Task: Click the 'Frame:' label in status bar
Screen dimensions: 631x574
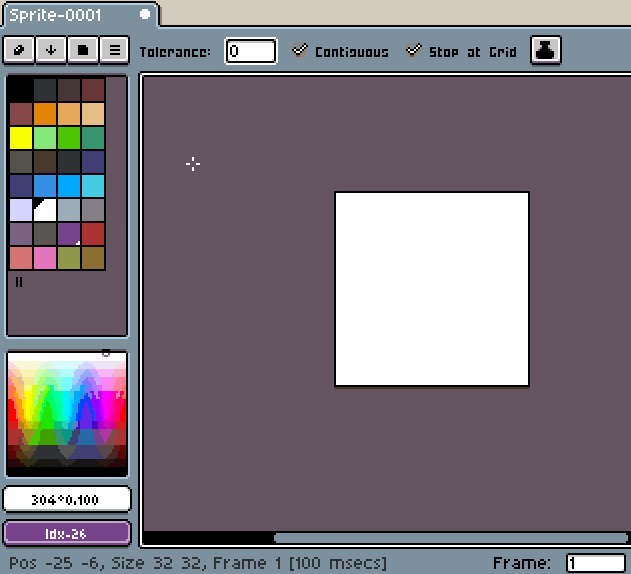Action: pos(522,563)
